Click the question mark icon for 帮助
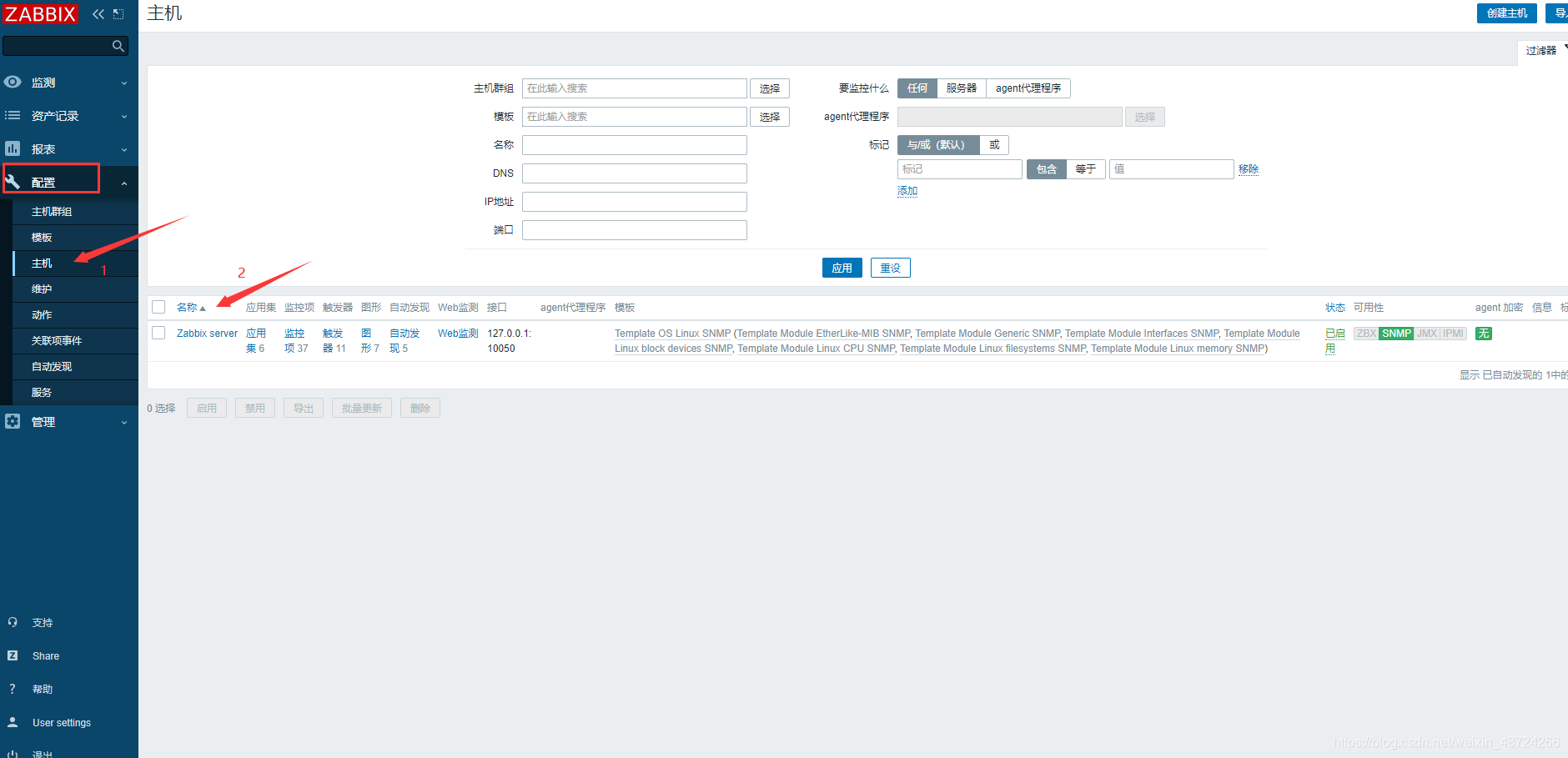Image resolution: width=1568 pixels, height=758 pixels. (x=13, y=689)
